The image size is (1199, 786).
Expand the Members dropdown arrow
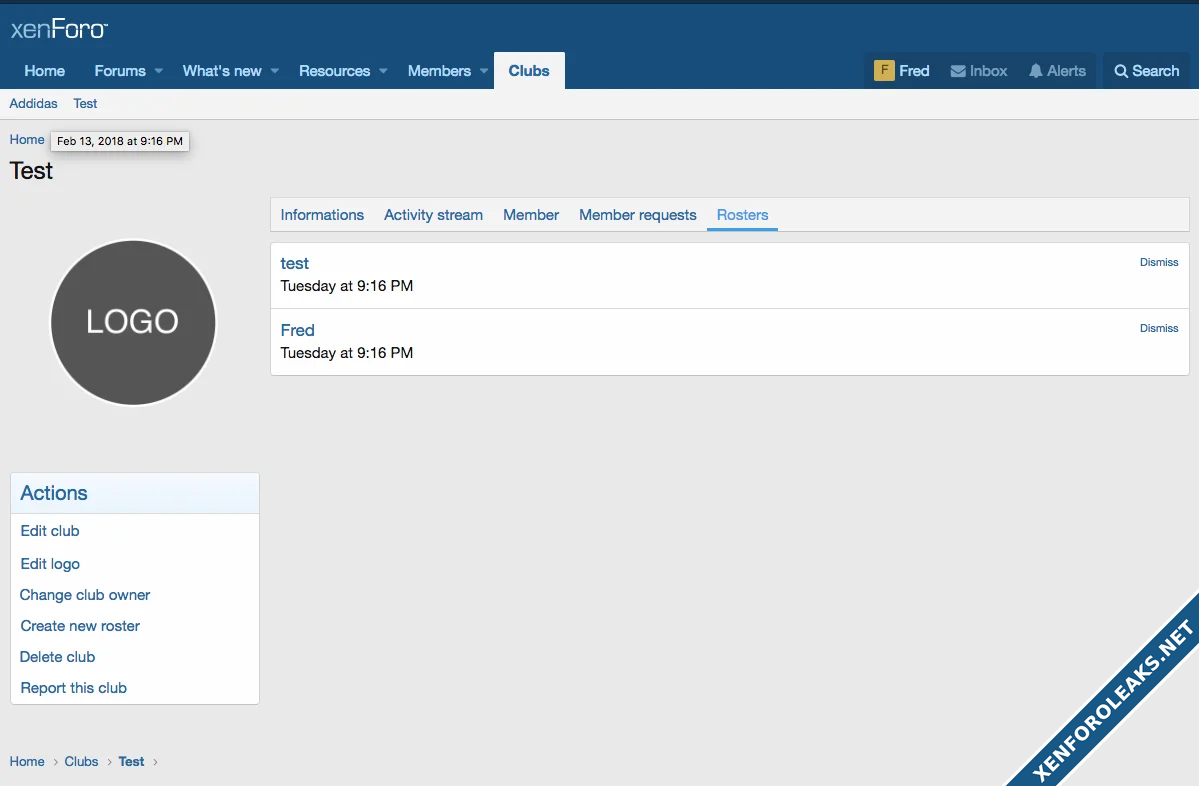coord(483,71)
